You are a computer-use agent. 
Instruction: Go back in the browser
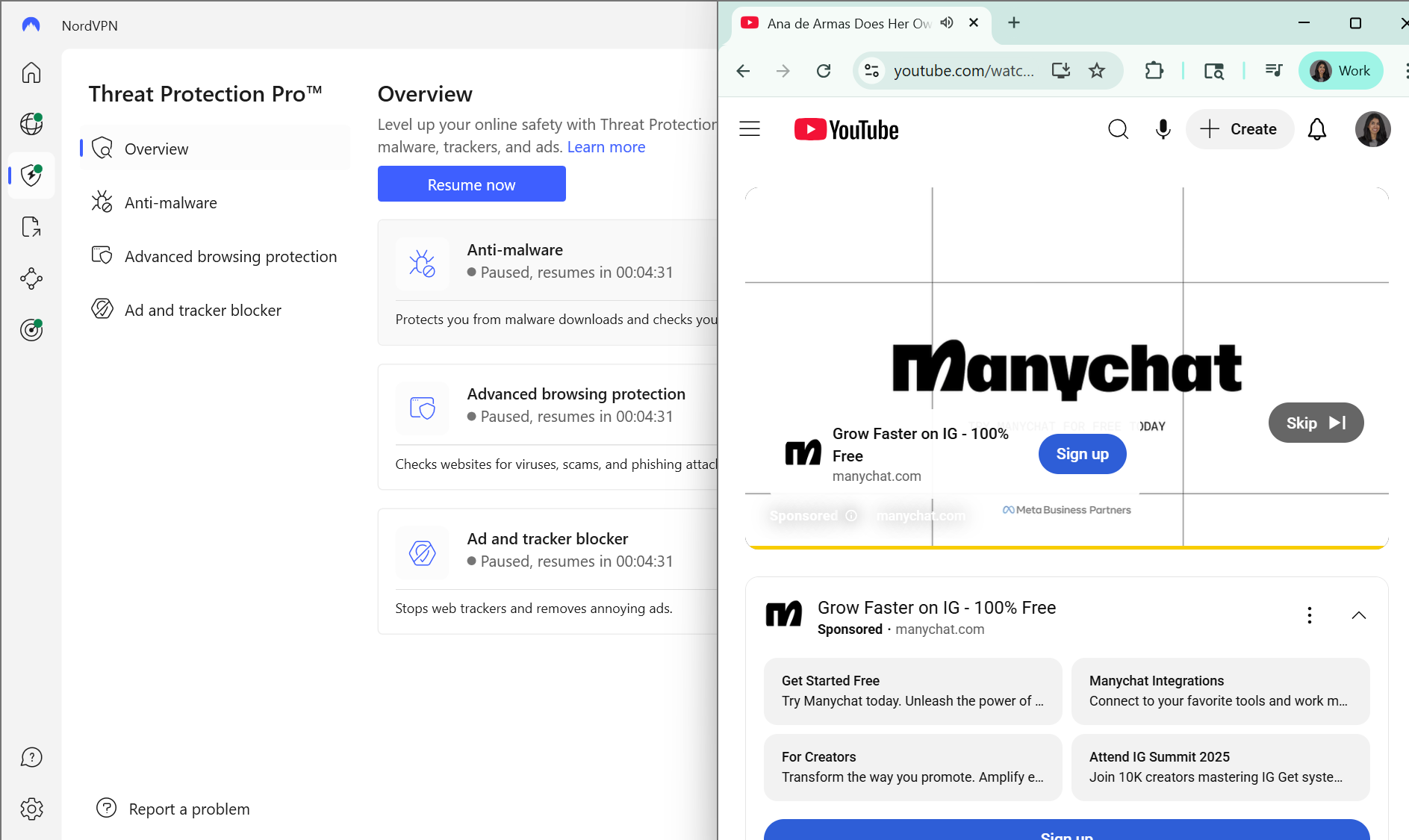743,71
